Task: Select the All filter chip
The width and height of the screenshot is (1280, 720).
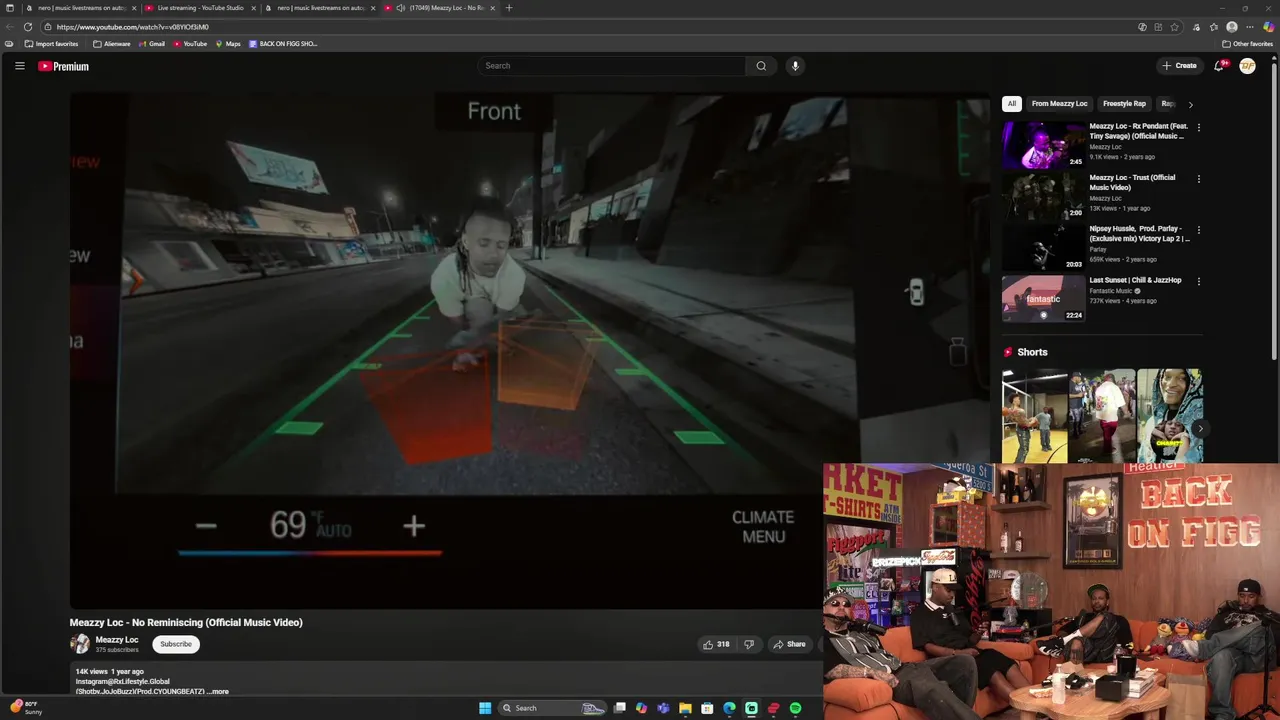Action: click(x=1012, y=104)
